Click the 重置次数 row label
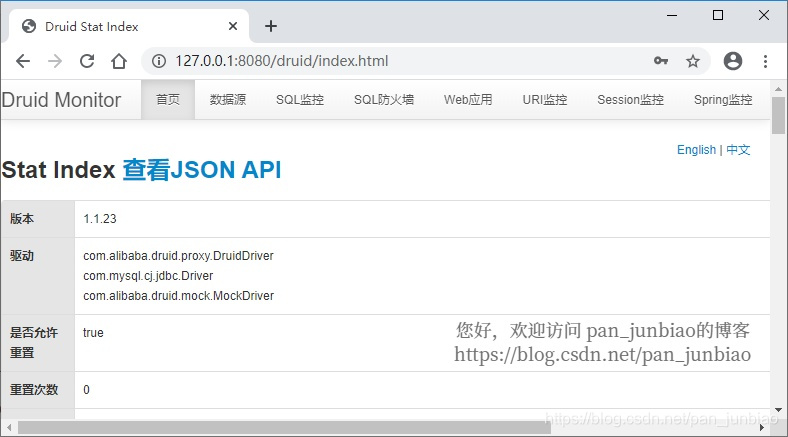Viewport: 788px width, 437px height. 34,390
